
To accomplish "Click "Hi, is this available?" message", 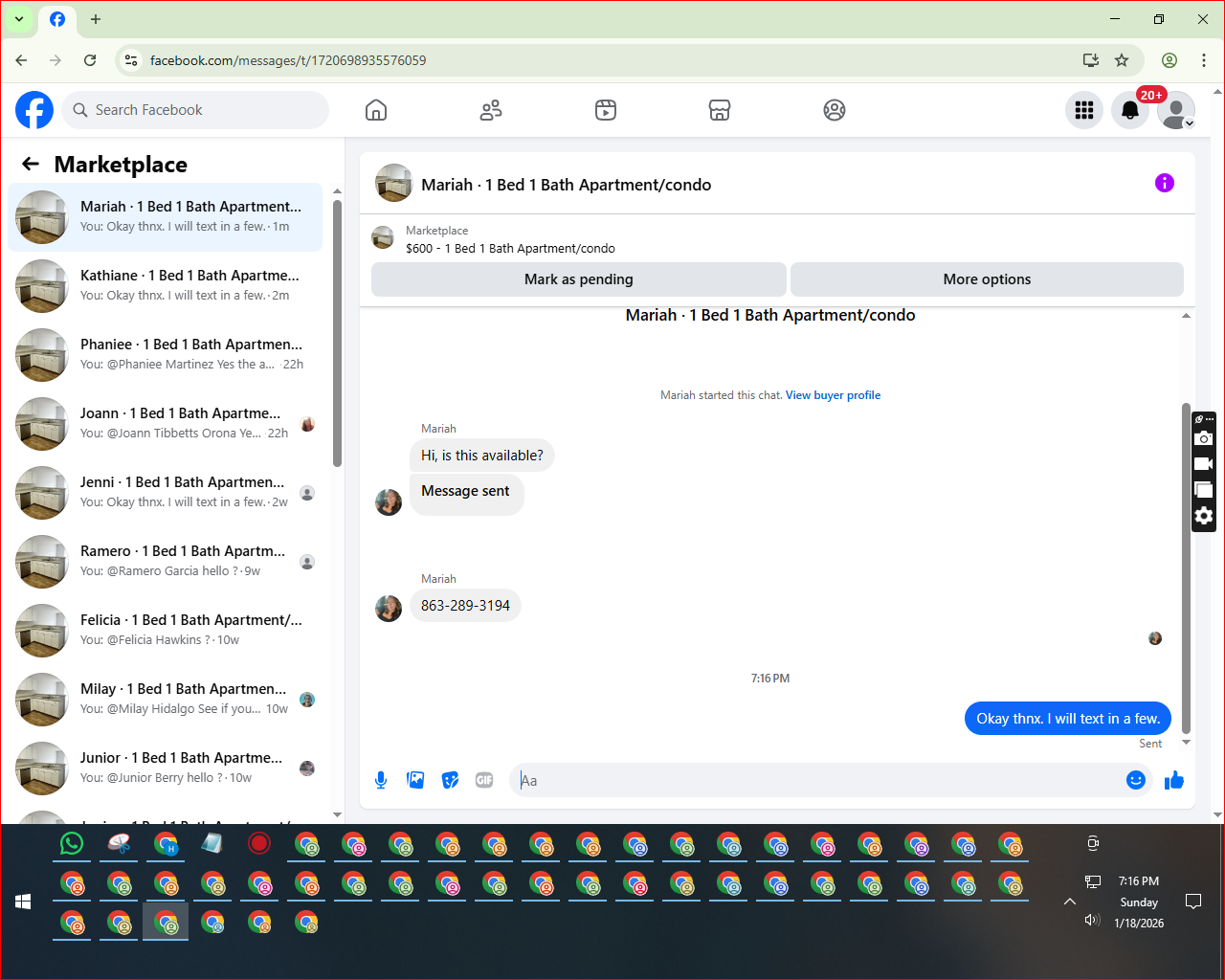I will [x=482, y=456].
